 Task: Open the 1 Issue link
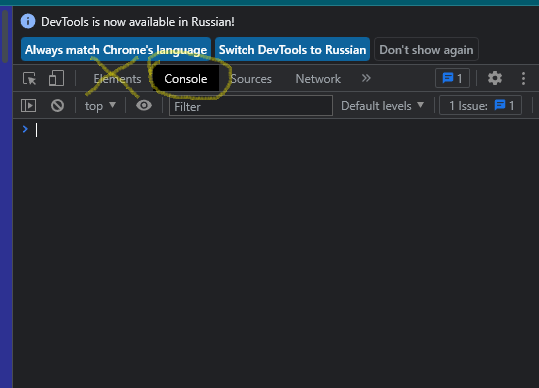[481, 105]
